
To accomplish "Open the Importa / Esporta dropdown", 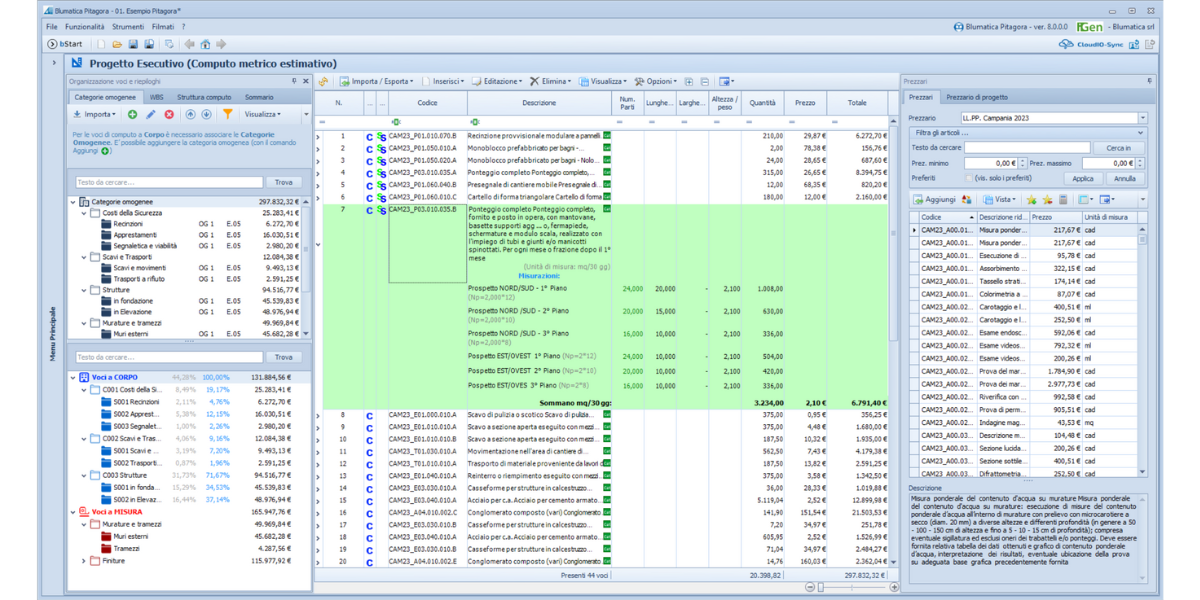I will (378, 81).
